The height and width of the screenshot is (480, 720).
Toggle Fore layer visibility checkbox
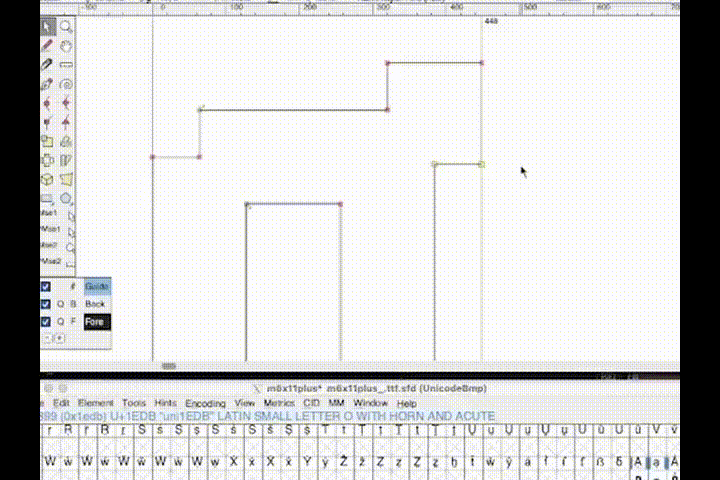46,322
